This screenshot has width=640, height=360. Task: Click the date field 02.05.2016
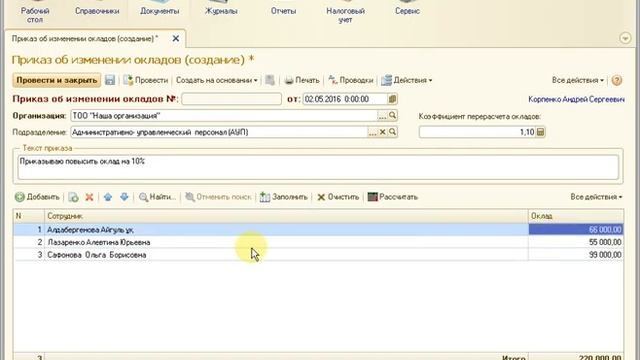coord(345,99)
